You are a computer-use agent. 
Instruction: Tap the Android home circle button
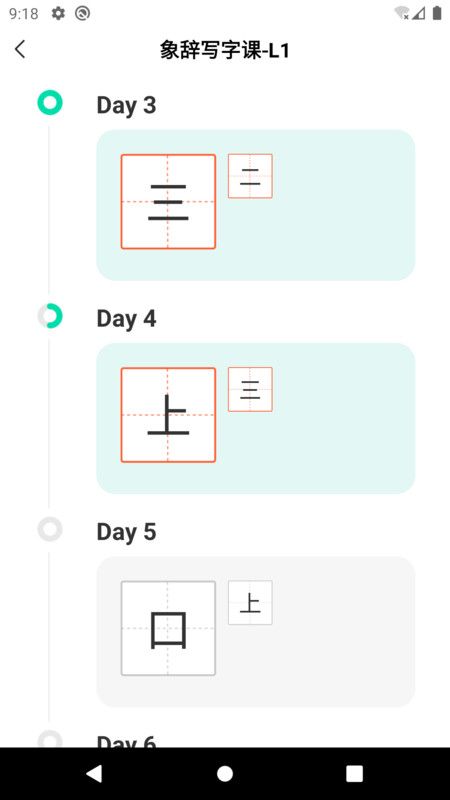pos(225,773)
